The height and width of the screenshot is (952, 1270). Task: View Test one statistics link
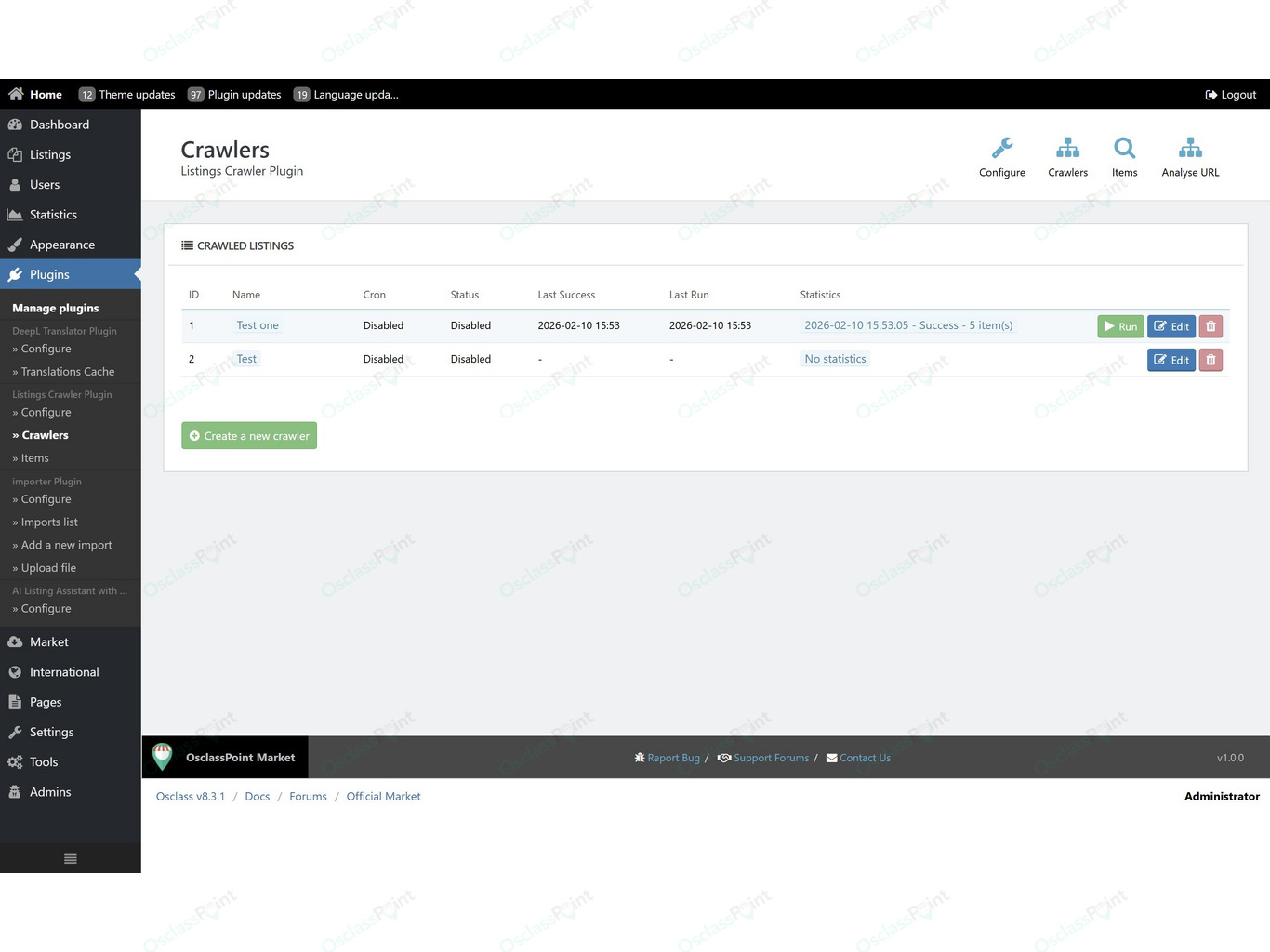pyautogui.click(x=908, y=325)
